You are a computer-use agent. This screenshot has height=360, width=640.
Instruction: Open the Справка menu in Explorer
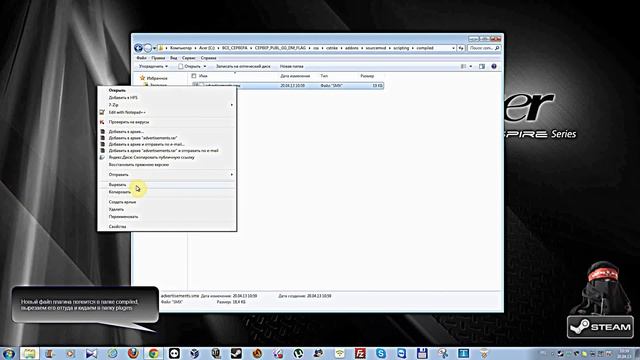[x=208, y=58]
